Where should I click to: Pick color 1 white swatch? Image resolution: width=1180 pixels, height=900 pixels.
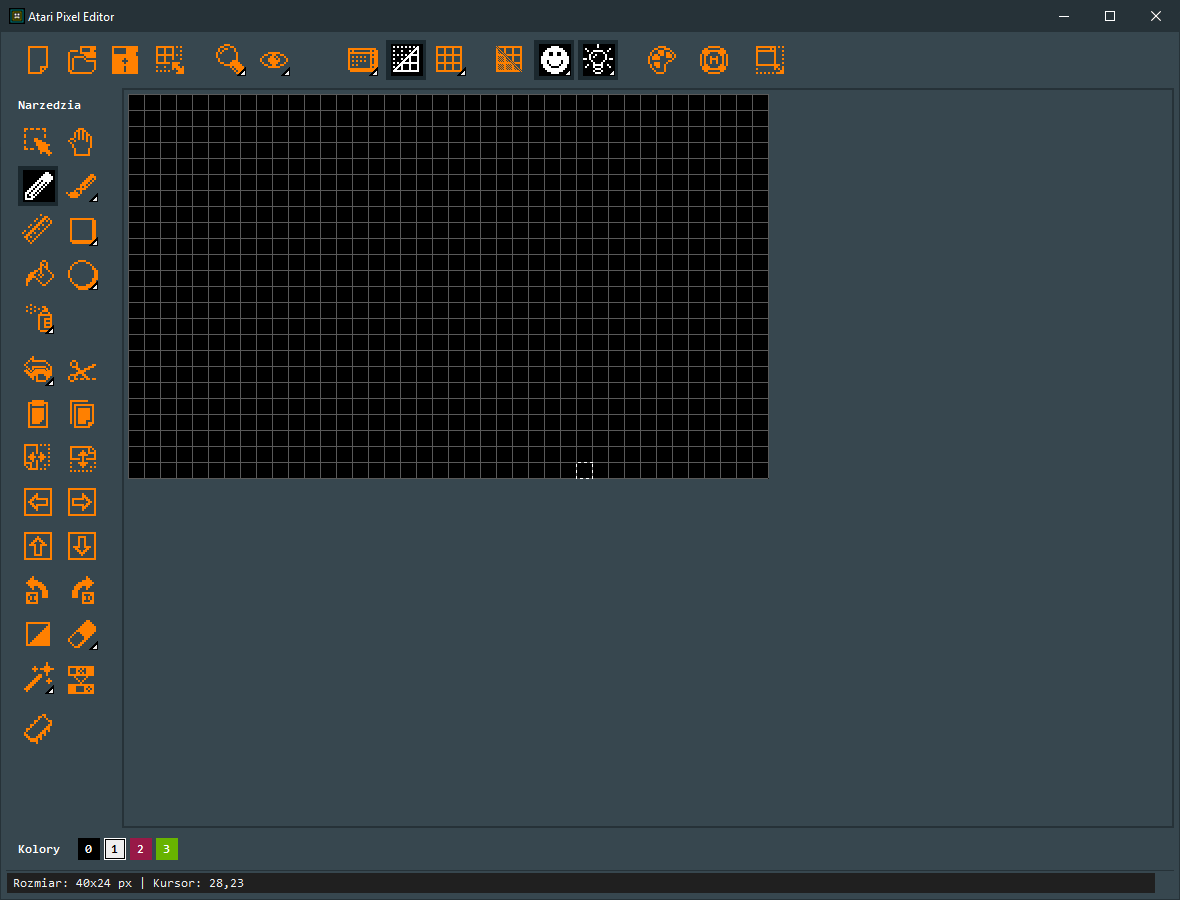pos(114,849)
